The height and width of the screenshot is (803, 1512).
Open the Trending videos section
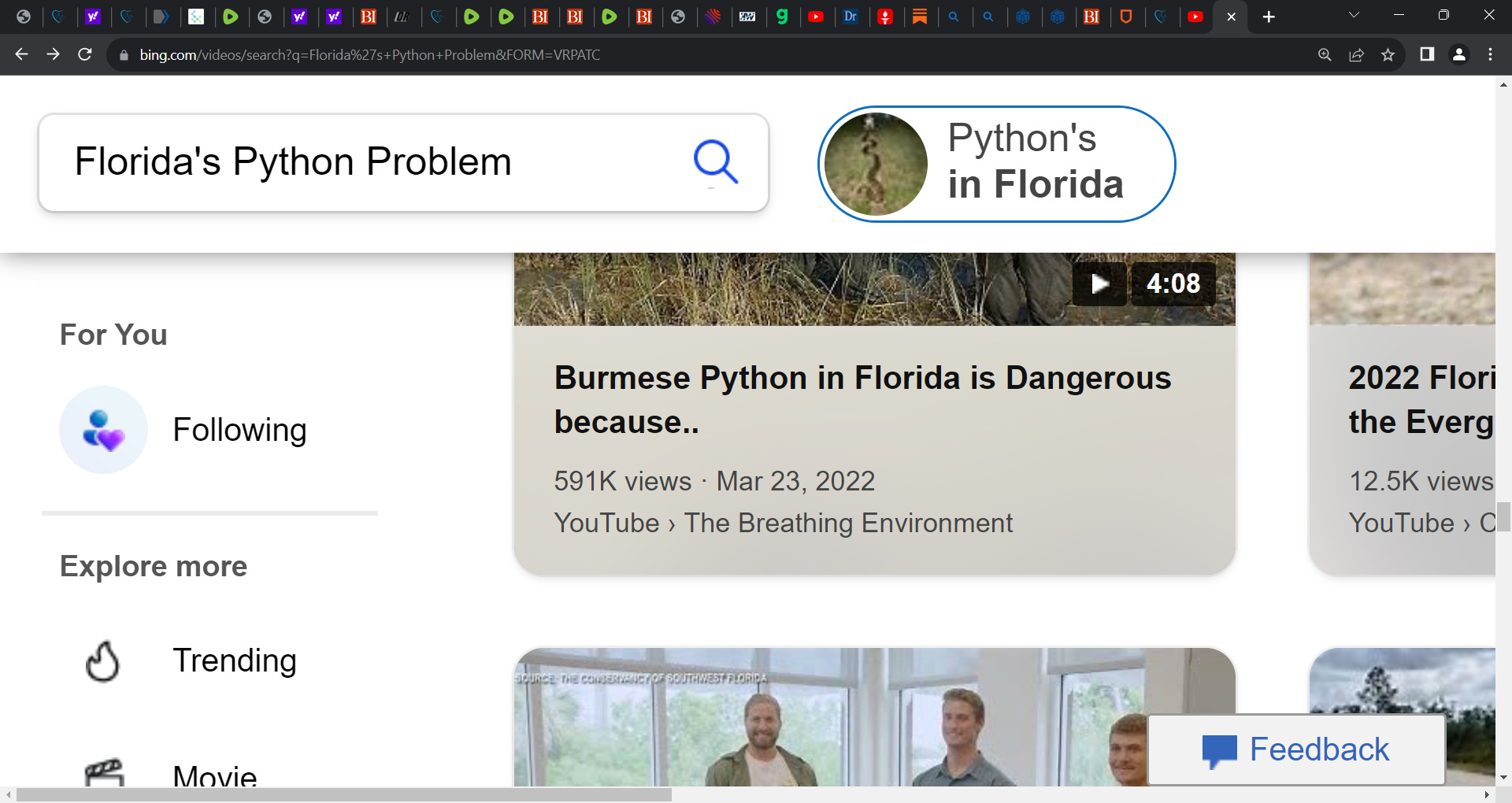pos(235,661)
